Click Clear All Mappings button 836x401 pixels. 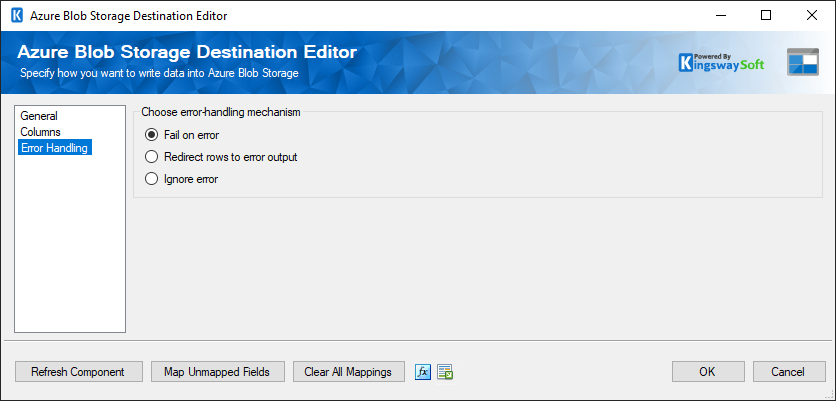(x=348, y=372)
